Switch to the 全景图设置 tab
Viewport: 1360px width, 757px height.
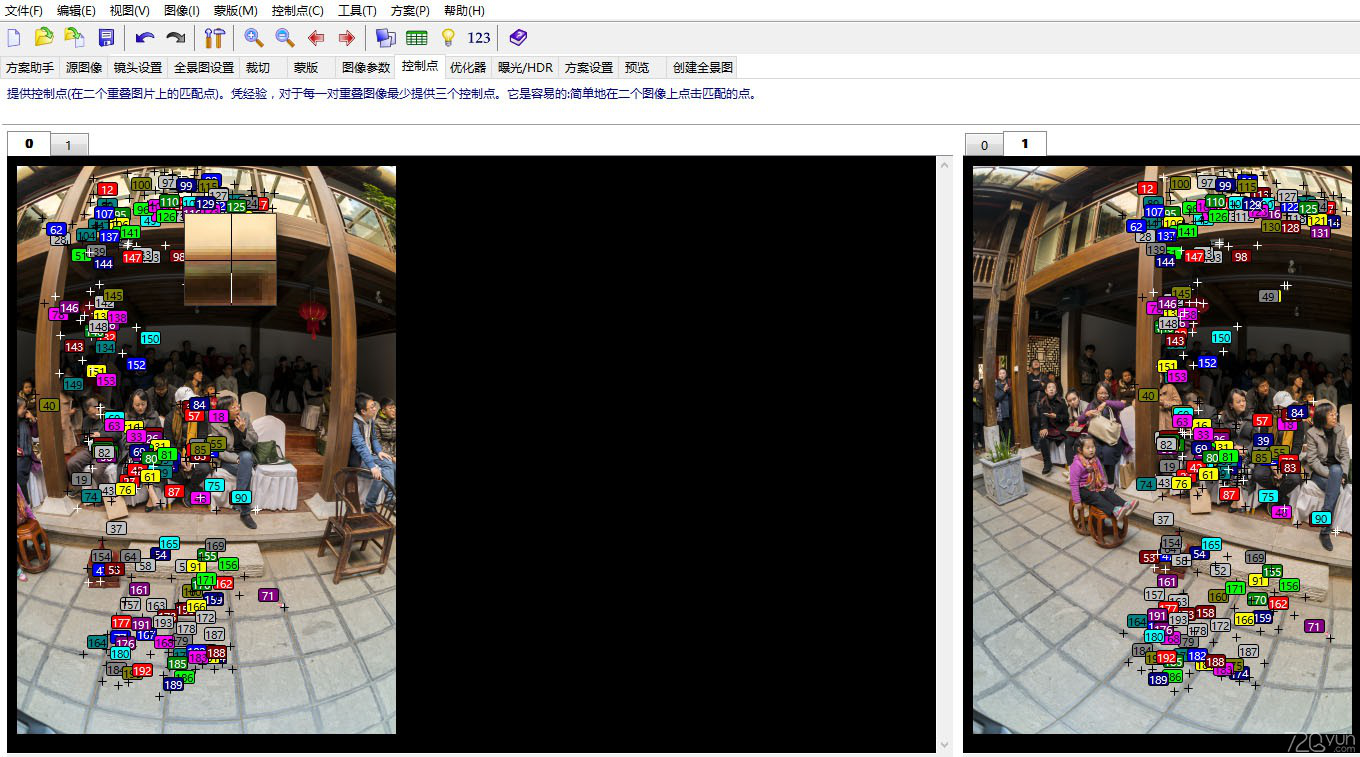(x=204, y=68)
